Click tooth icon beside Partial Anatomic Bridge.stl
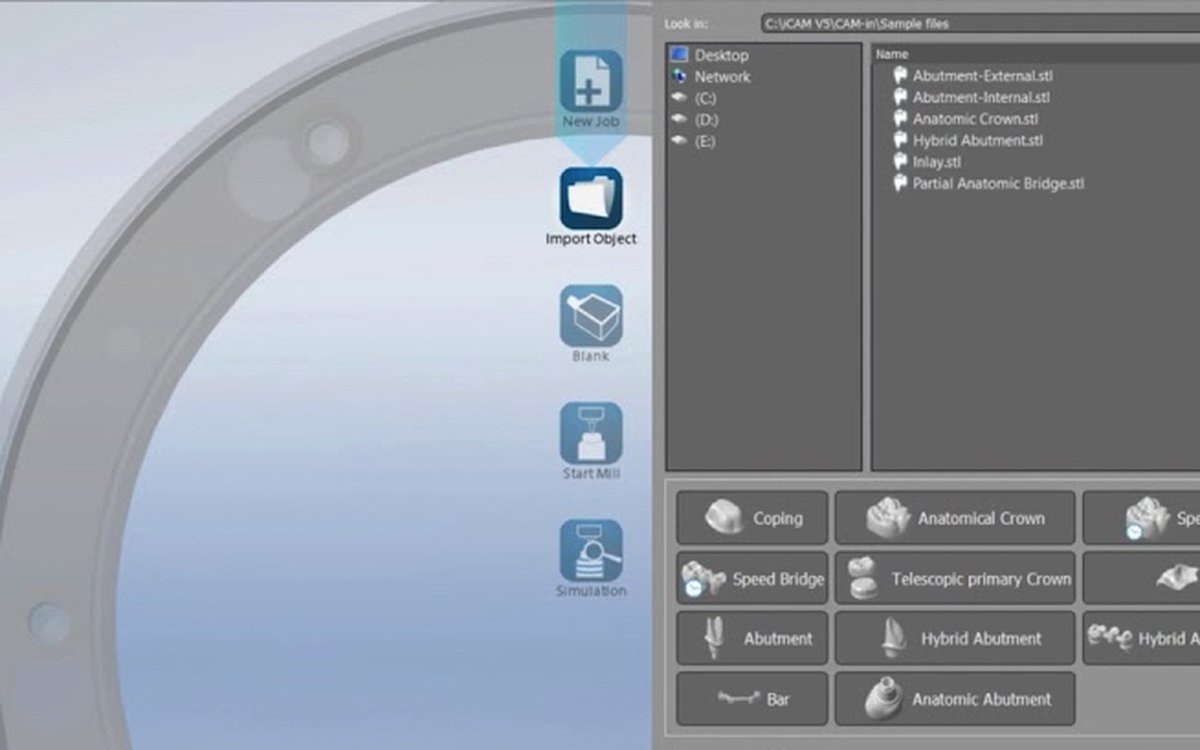This screenshot has width=1200, height=750. click(899, 183)
